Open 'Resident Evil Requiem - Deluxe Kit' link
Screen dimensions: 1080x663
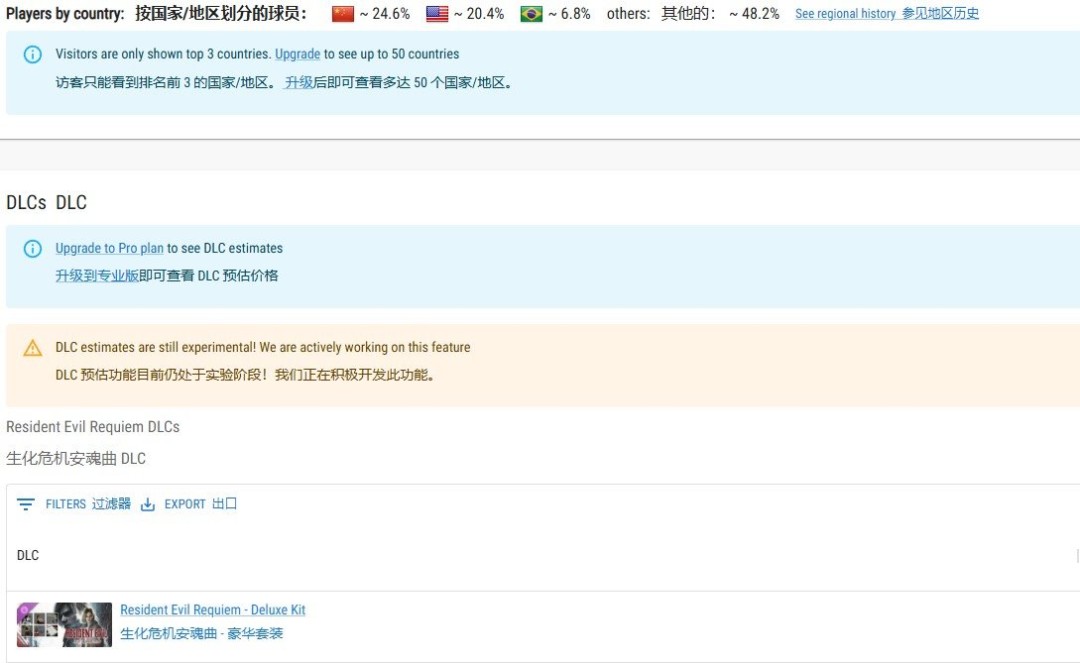pyautogui.click(x=213, y=609)
